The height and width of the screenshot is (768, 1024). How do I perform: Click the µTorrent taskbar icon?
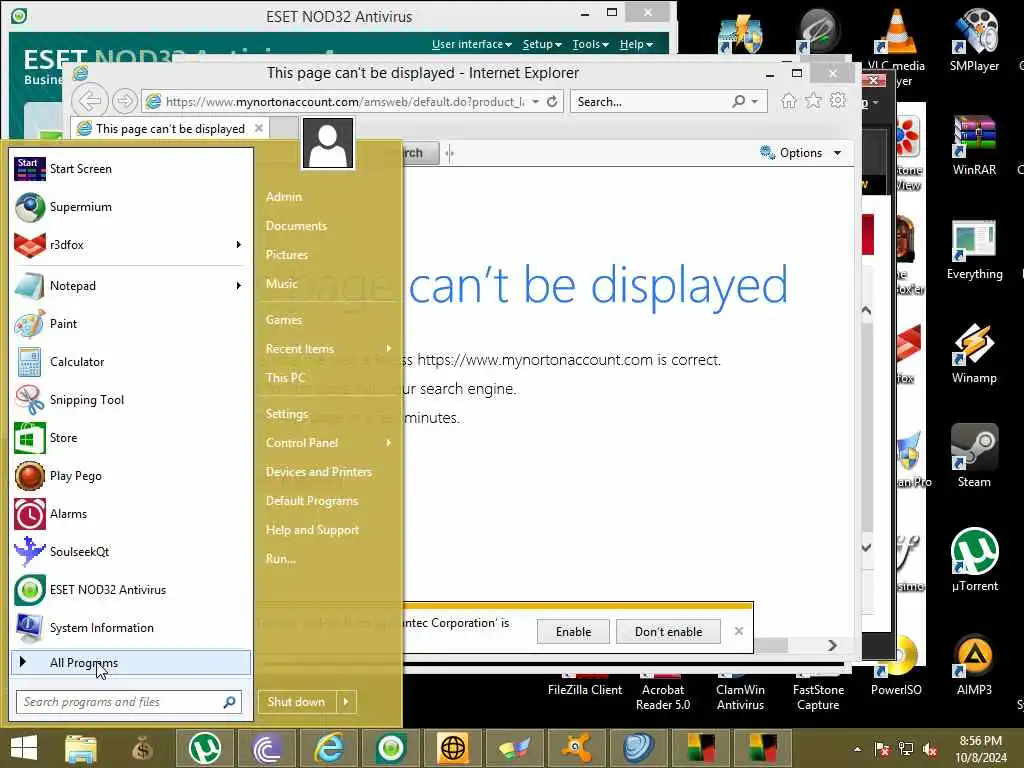204,748
